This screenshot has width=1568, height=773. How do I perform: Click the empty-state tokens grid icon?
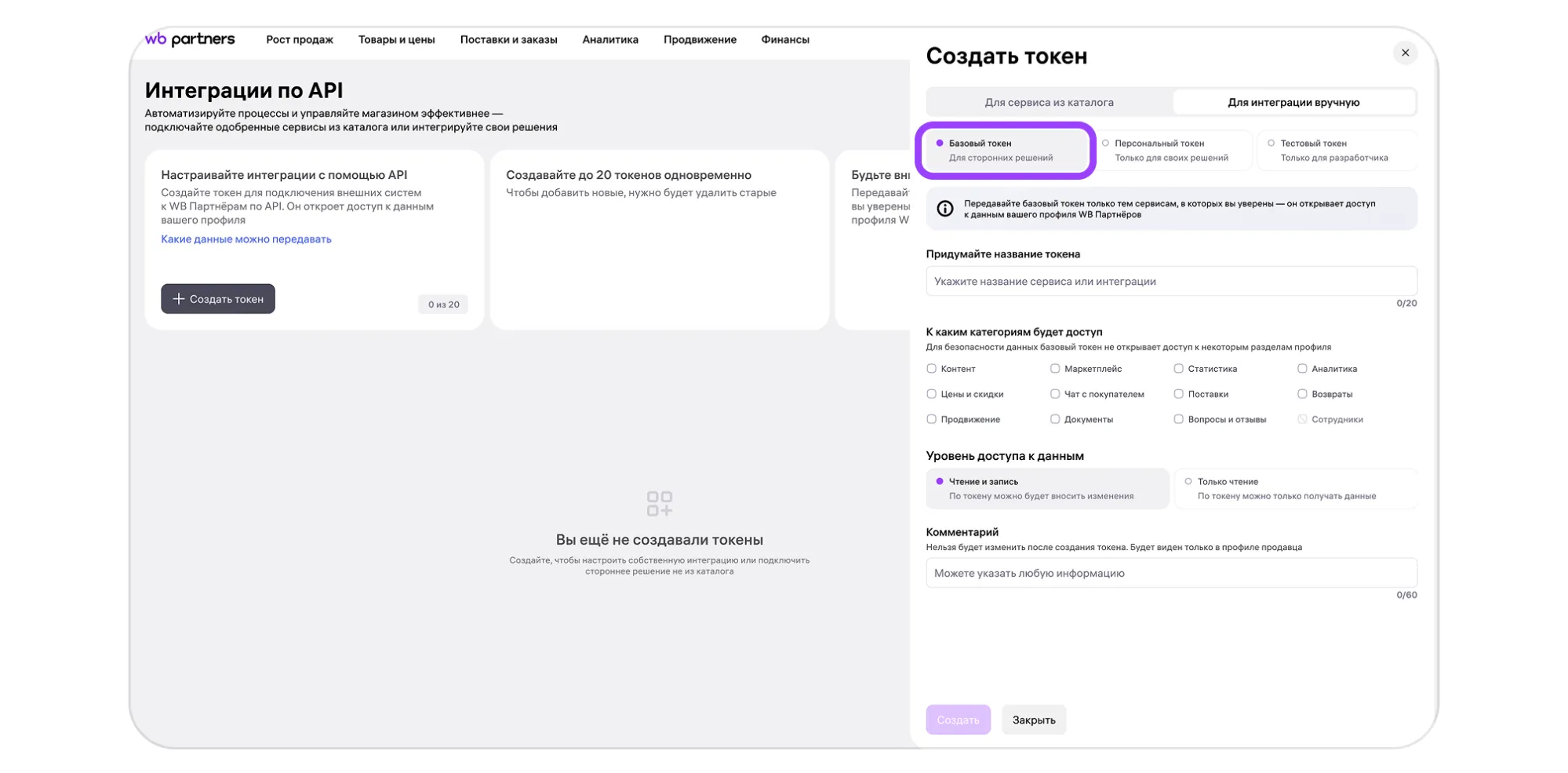659,503
